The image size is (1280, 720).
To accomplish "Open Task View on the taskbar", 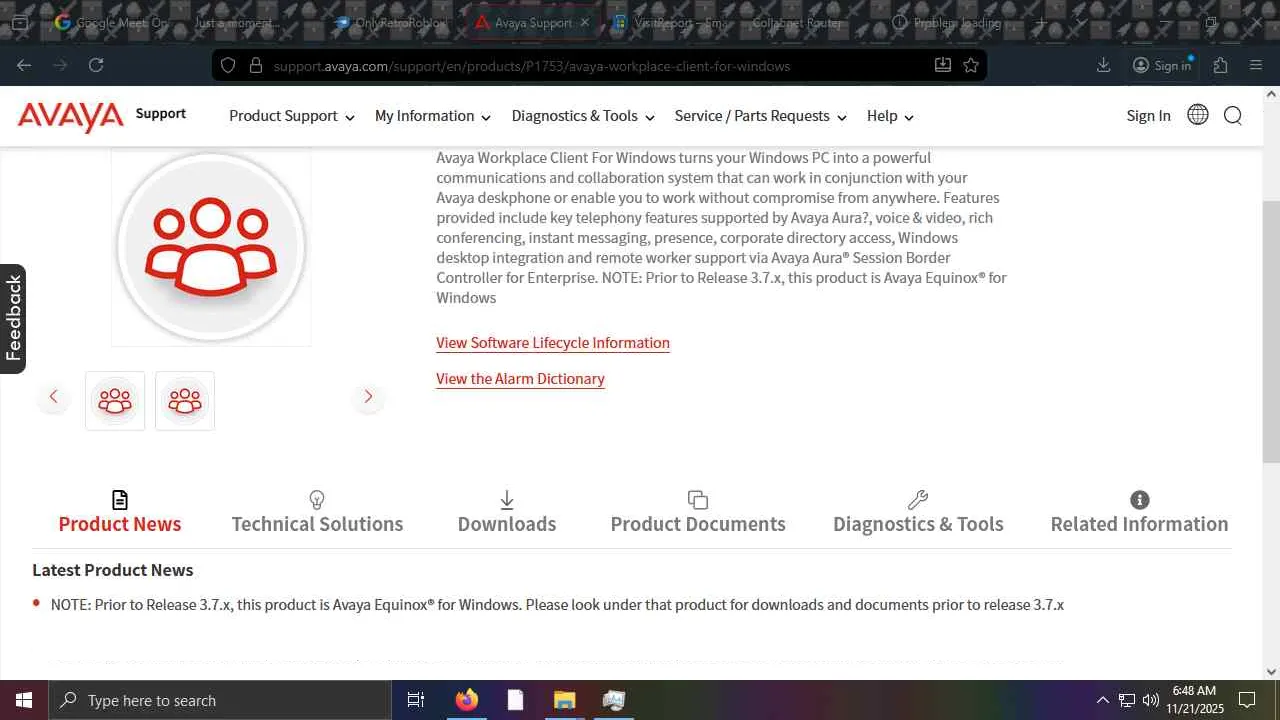I will [x=416, y=700].
